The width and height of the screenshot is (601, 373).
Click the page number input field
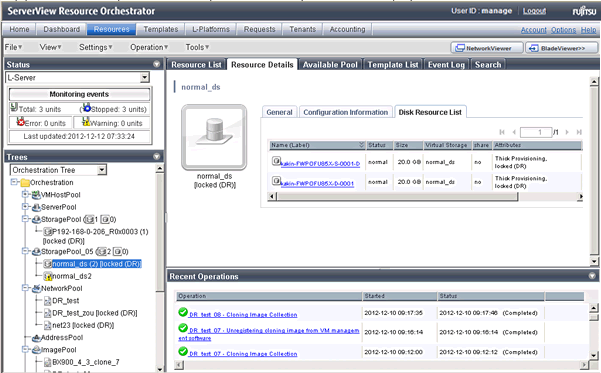(x=535, y=132)
